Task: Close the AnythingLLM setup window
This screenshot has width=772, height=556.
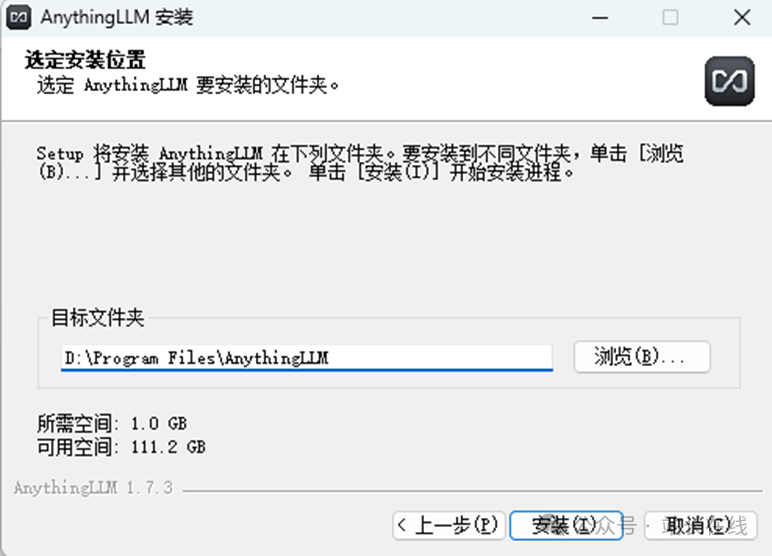Action: click(741, 18)
